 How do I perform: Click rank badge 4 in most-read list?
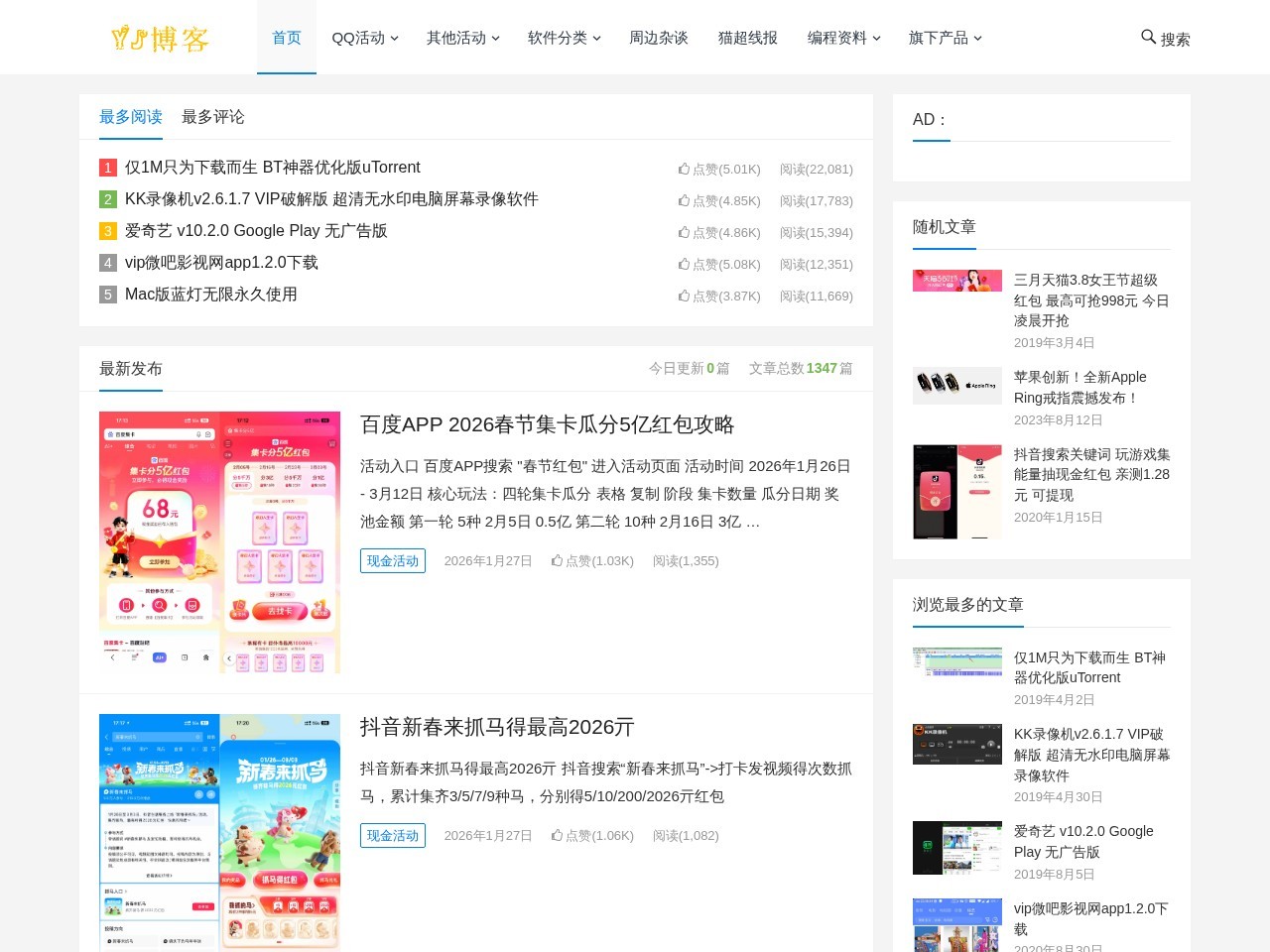click(x=108, y=263)
